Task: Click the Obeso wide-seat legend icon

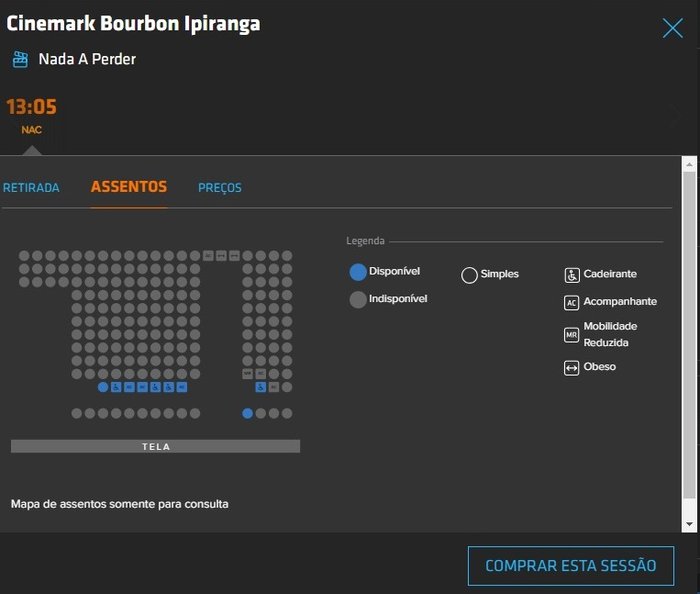Action: click(x=572, y=368)
